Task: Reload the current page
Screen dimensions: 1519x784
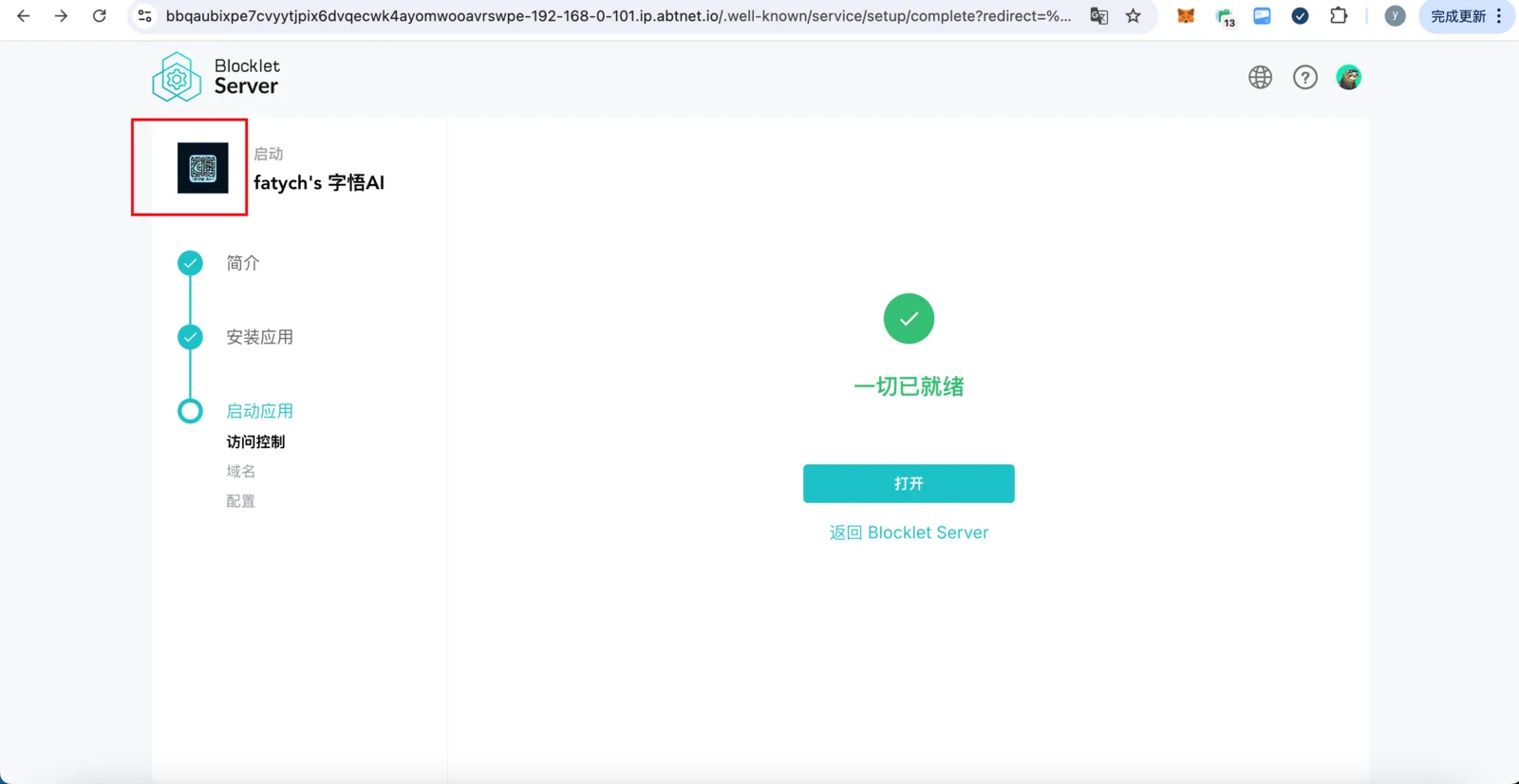Action: point(100,16)
